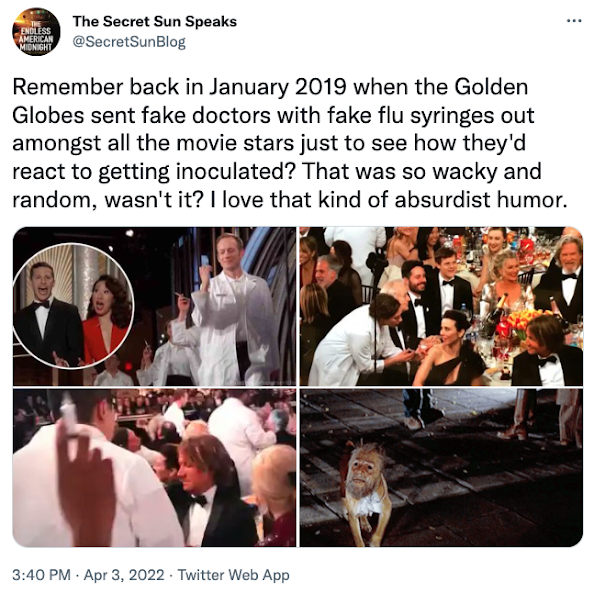Click the phrase "absurdist humor" in the tweet

pos(481,199)
